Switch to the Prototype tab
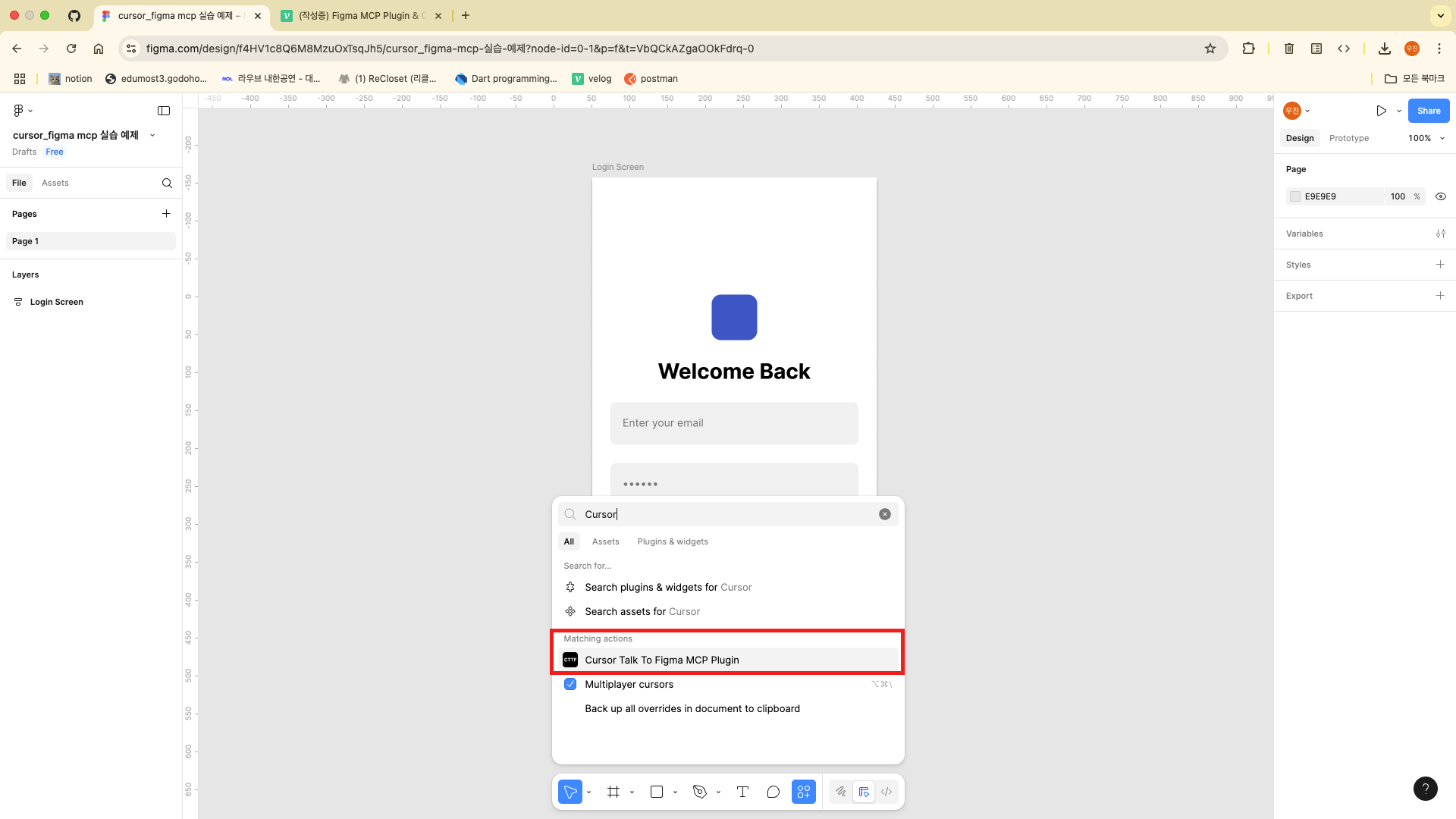Viewport: 1456px width, 819px height. point(1348,138)
